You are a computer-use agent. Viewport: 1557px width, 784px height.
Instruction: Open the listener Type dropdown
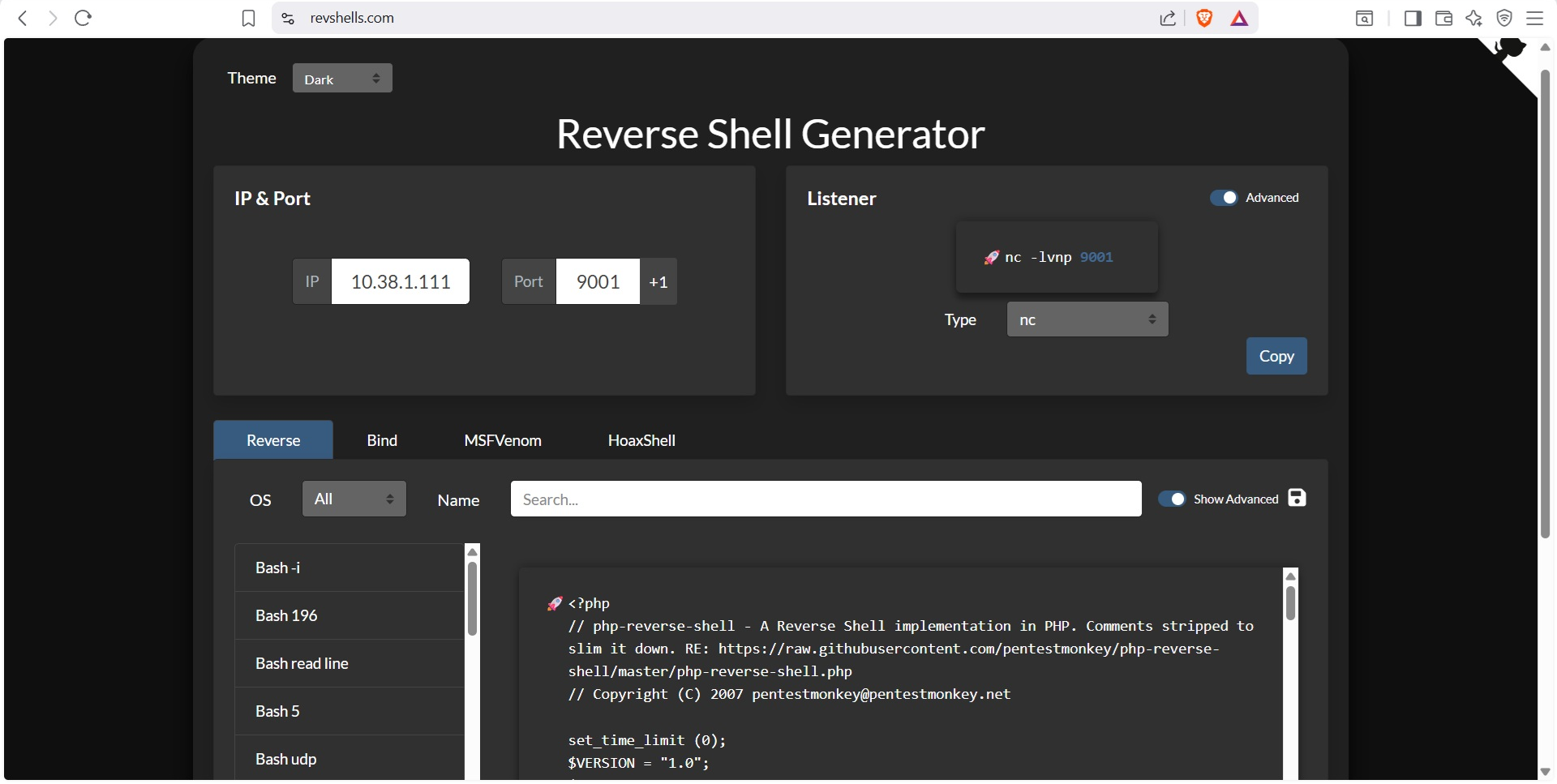pos(1087,319)
